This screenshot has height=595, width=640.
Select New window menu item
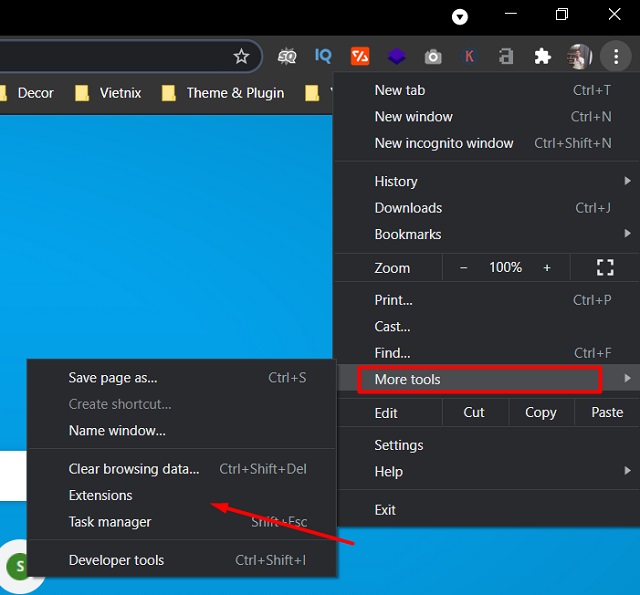coord(487,117)
